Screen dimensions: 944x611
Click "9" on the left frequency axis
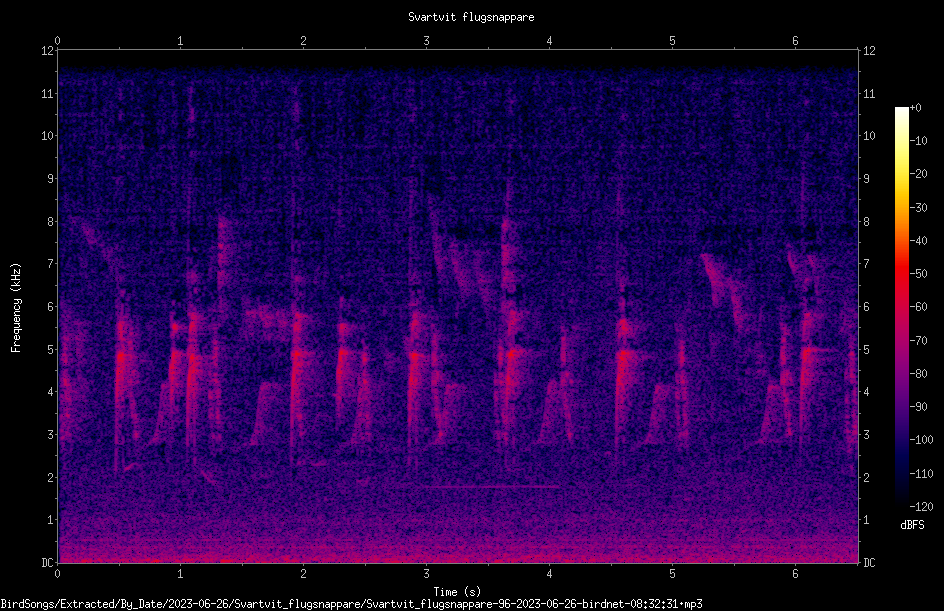tap(50, 179)
